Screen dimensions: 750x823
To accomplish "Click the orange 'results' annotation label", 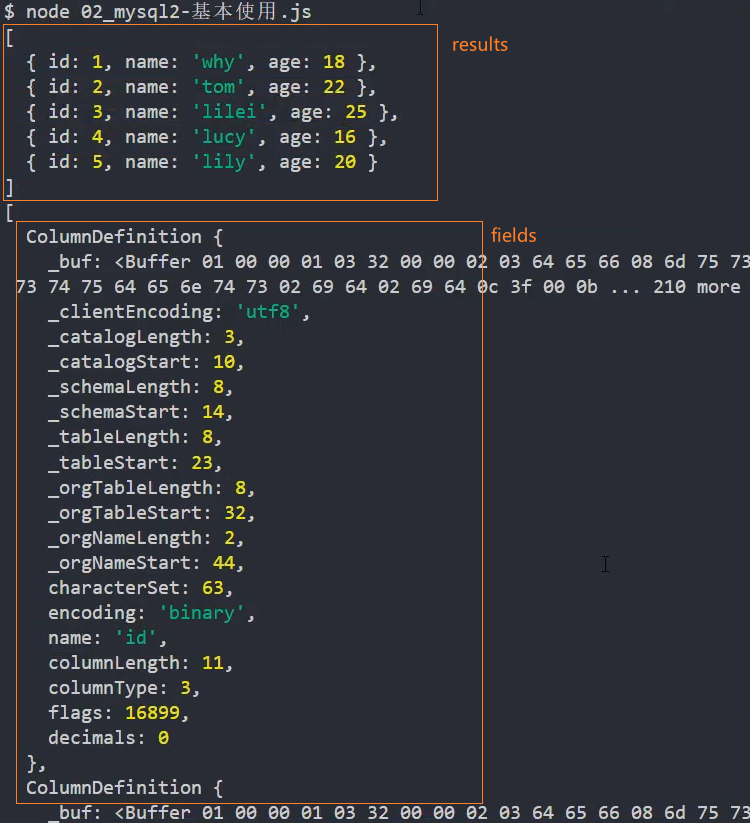I will tap(480, 45).
